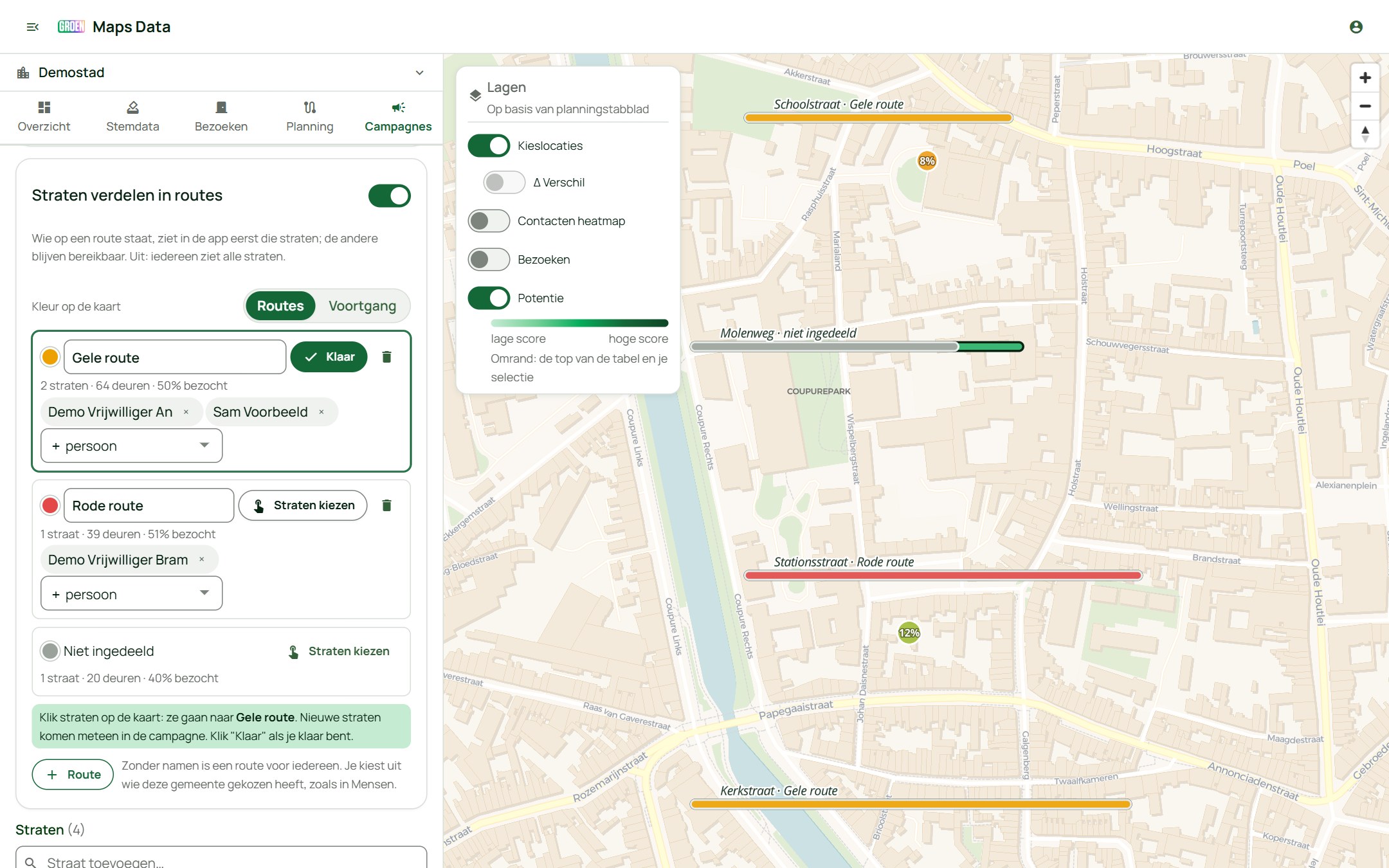Open the Rode route + persoon dropdown

[132, 594]
